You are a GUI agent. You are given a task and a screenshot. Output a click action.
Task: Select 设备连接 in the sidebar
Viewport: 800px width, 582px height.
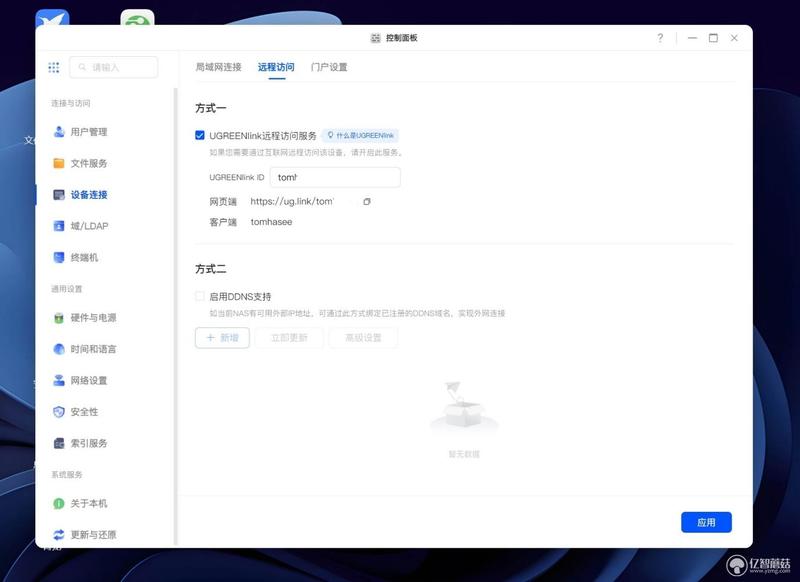coord(80,195)
